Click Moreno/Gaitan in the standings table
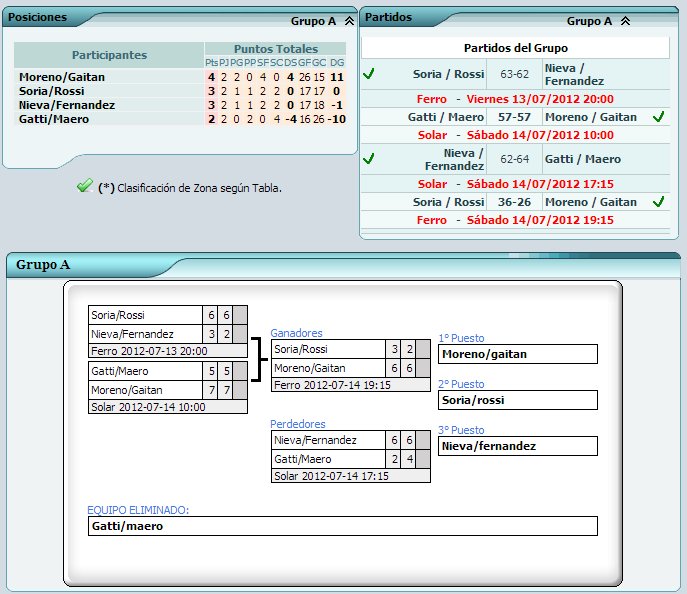The height and width of the screenshot is (594, 687). click(61, 77)
